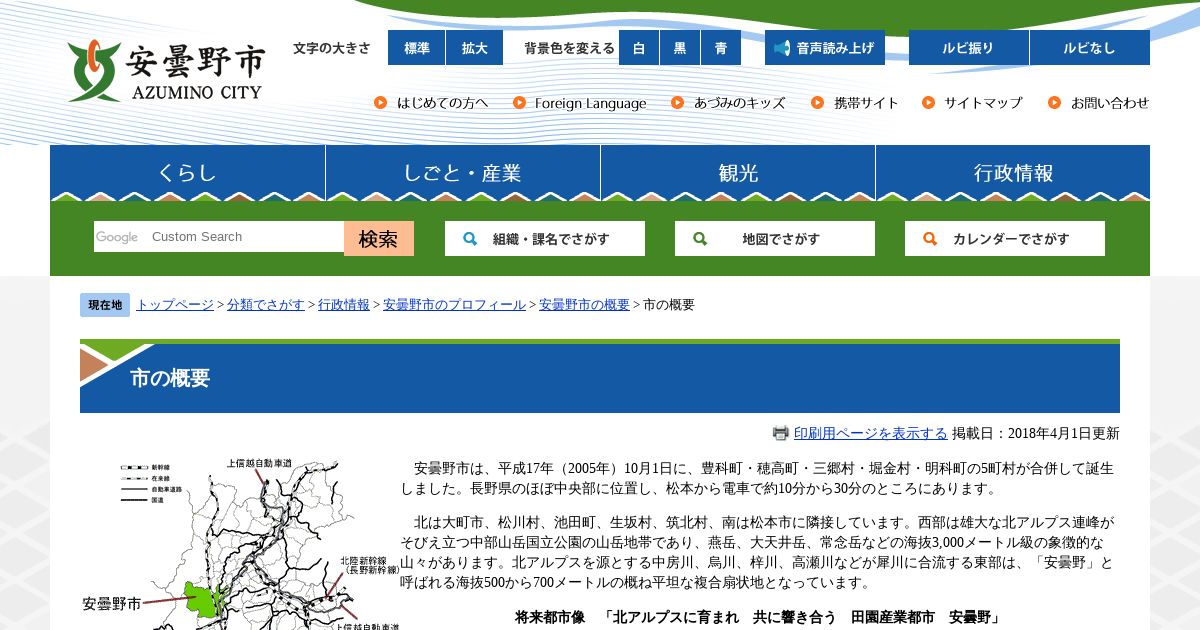Go to トップページ breadcrumb
1200x630 pixels.
tap(175, 305)
